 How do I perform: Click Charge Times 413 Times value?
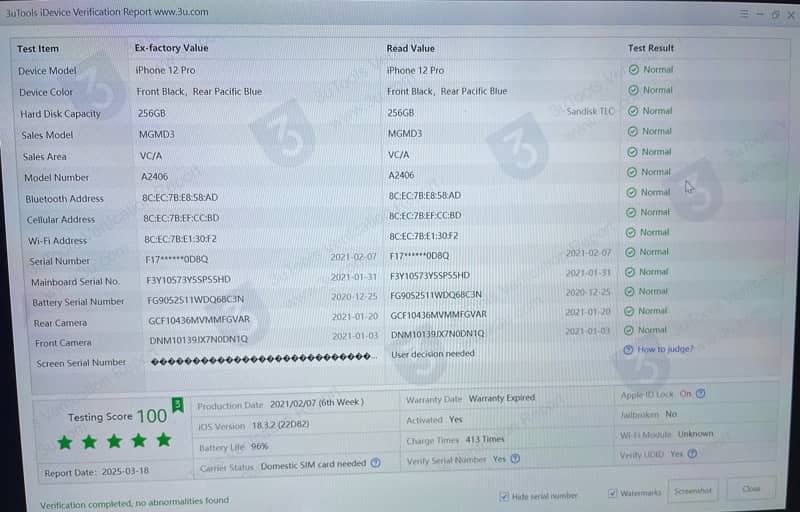pyautogui.click(x=485, y=439)
